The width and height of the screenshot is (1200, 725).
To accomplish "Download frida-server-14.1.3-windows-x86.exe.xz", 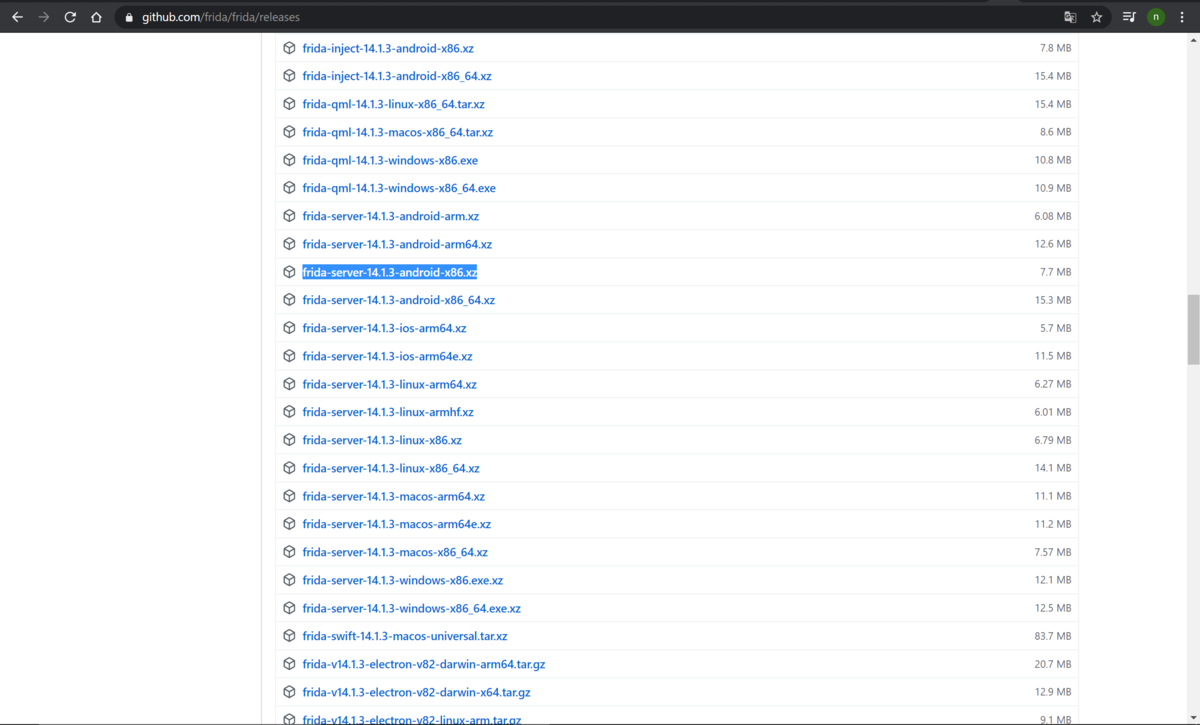I will (403, 580).
